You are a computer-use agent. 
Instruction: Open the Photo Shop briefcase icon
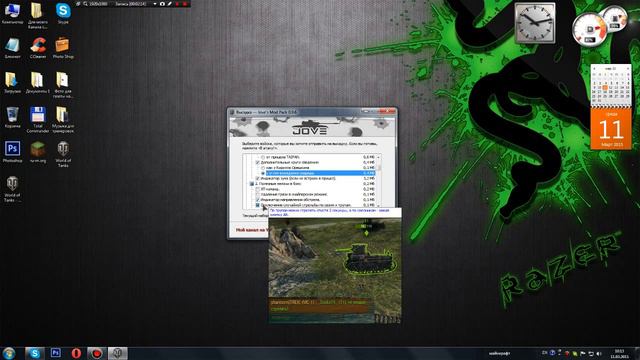pyautogui.click(x=63, y=48)
